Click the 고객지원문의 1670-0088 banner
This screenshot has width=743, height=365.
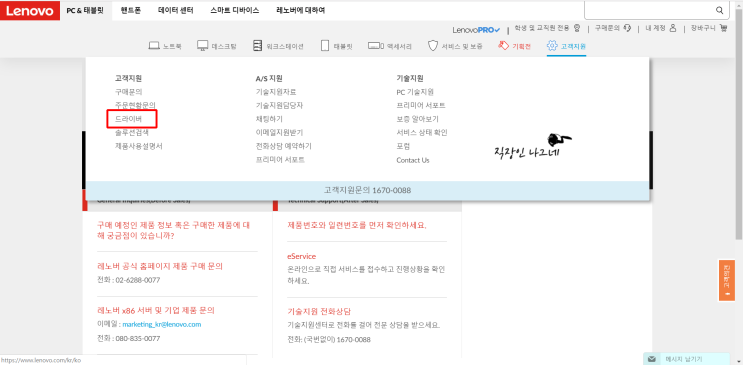click(x=367, y=191)
